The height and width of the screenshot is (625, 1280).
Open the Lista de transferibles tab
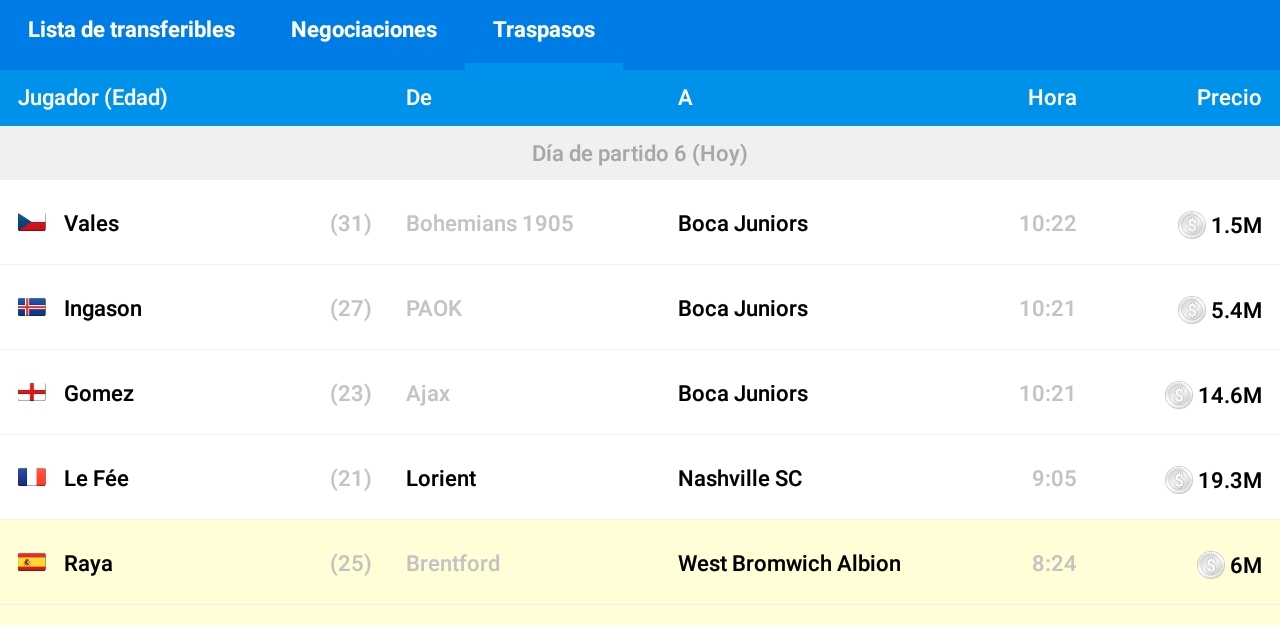click(x=131, y=30)
